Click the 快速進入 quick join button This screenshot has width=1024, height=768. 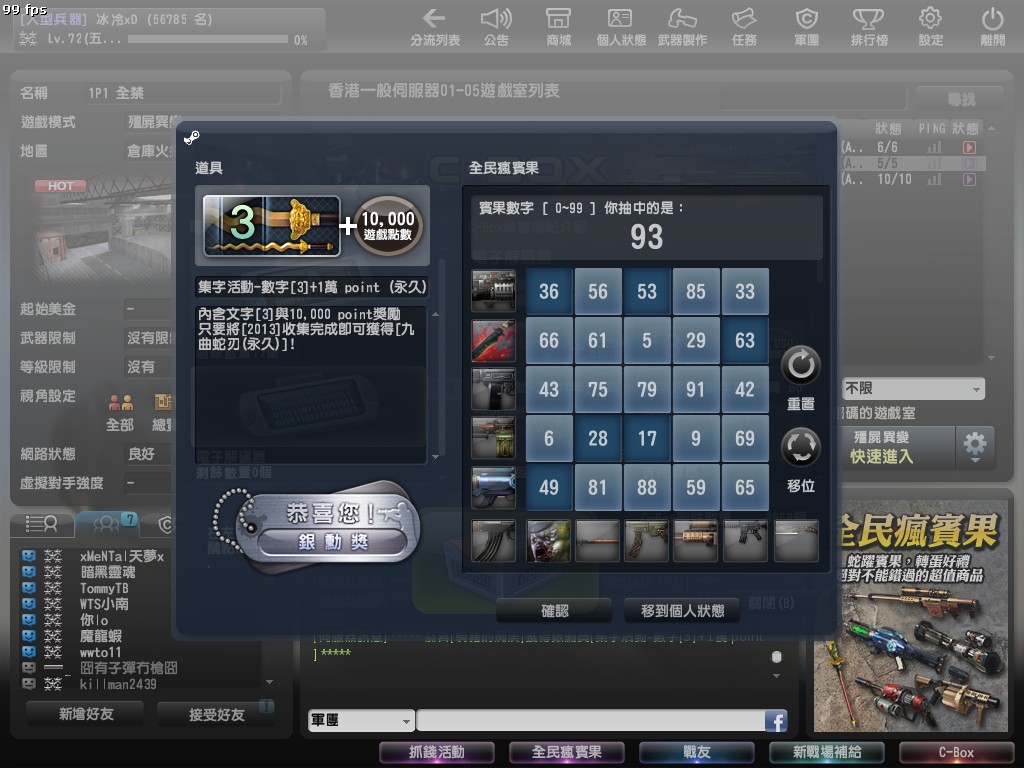point(897,447)
